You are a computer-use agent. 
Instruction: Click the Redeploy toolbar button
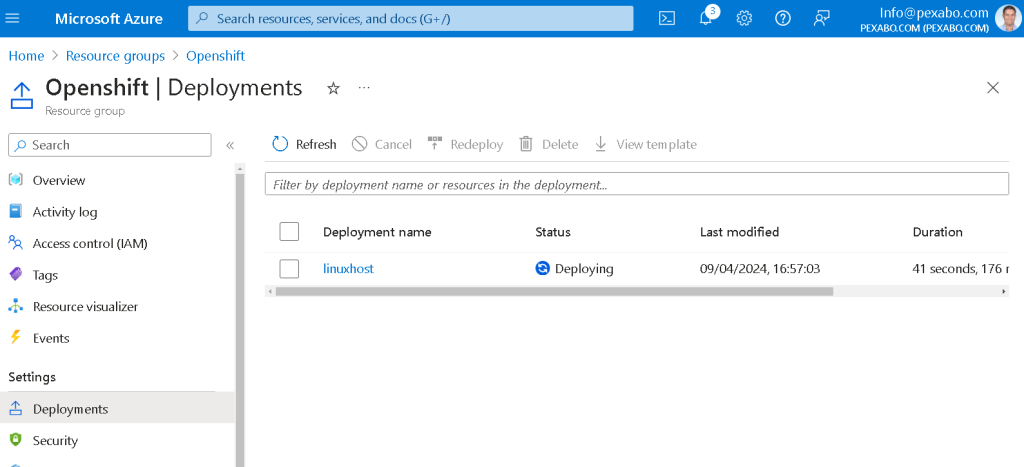[465, 144]
